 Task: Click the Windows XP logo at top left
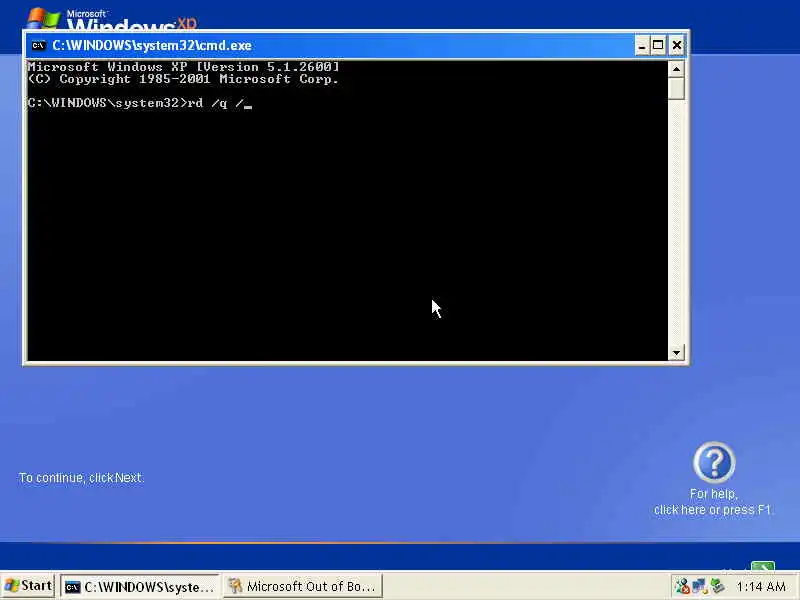pos(111,18)
